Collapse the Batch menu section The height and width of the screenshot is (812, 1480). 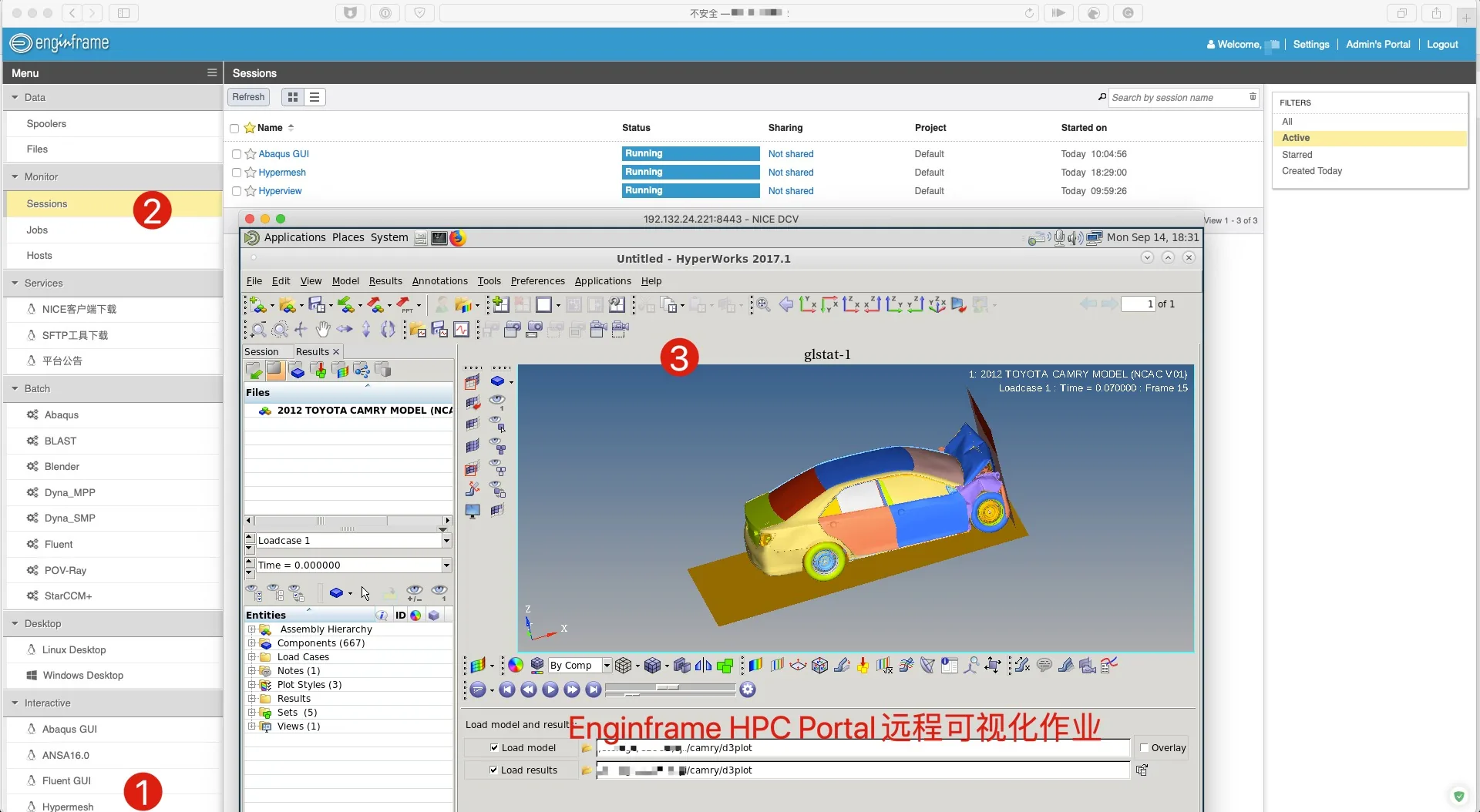(x=15, y=388)
